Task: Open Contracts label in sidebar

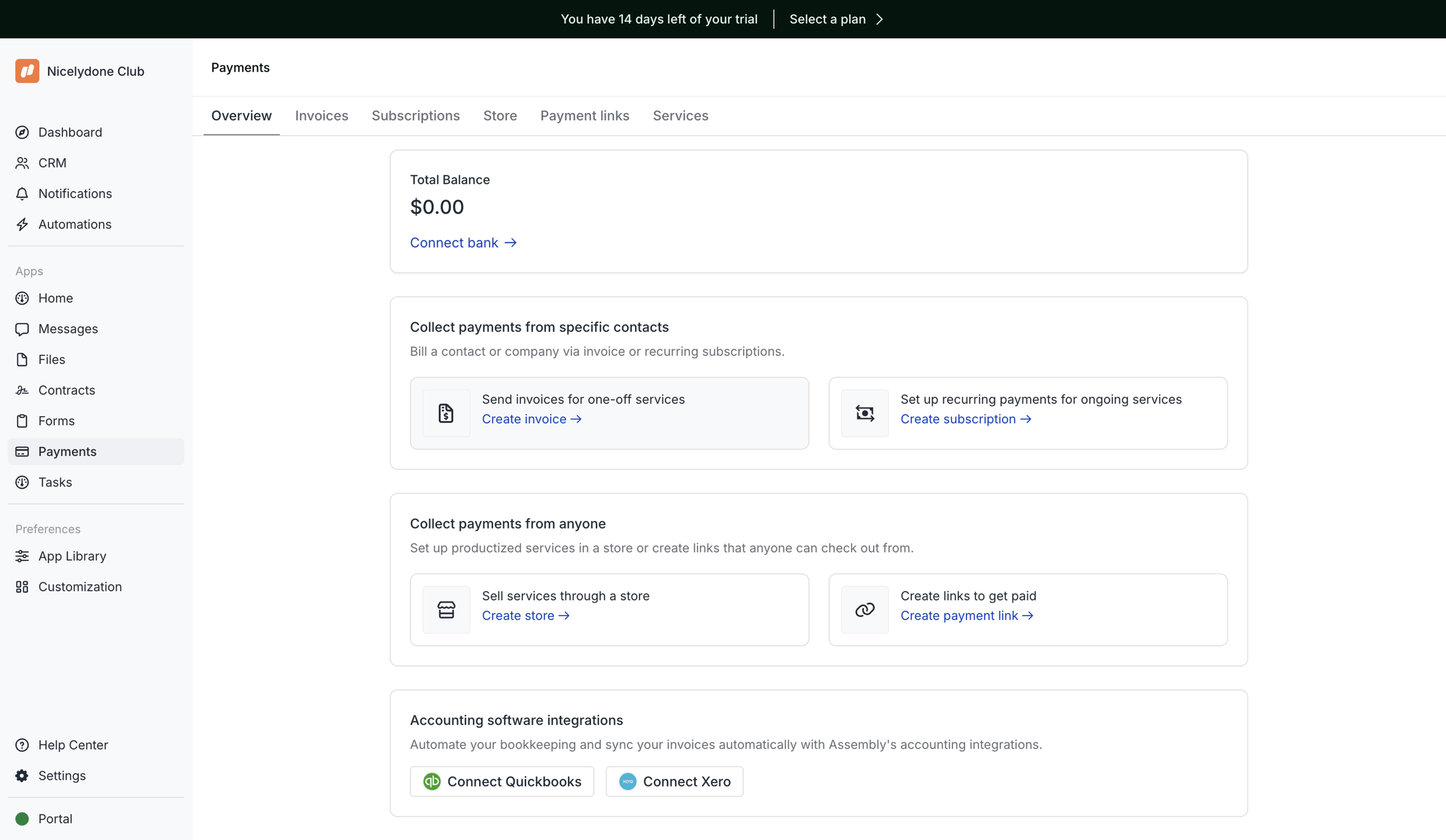Action: (67, 391)
